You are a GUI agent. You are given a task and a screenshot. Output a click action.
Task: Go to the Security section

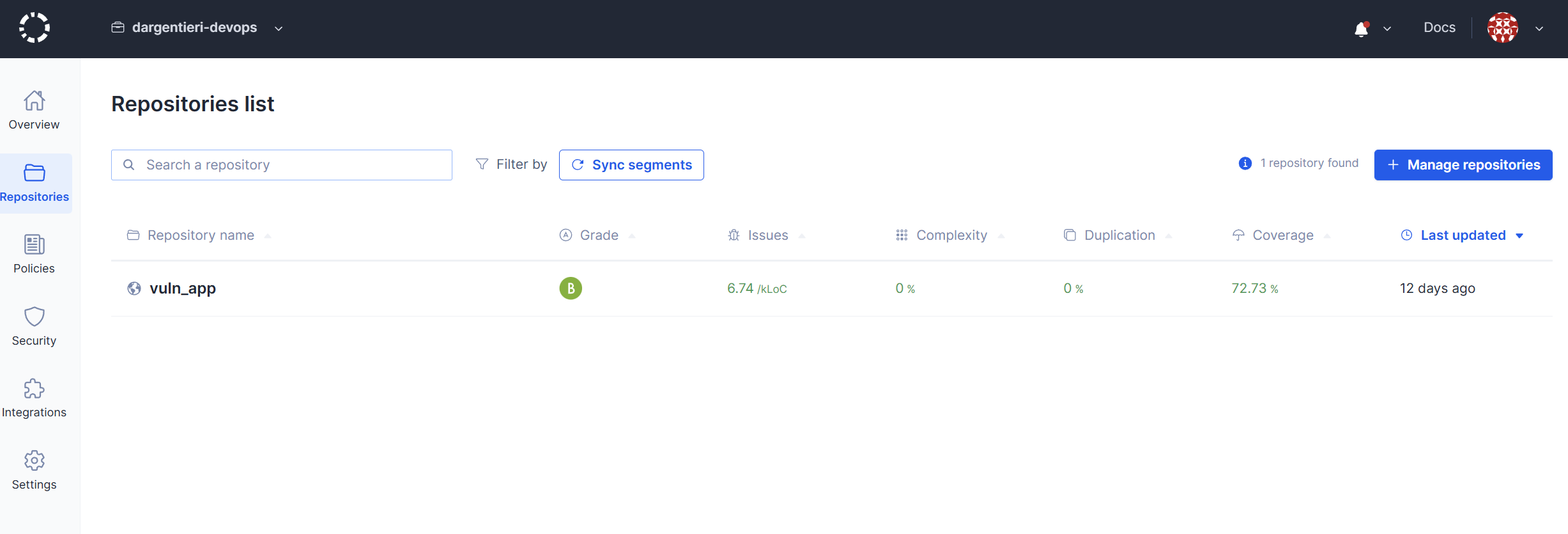[x=34, y=327]
